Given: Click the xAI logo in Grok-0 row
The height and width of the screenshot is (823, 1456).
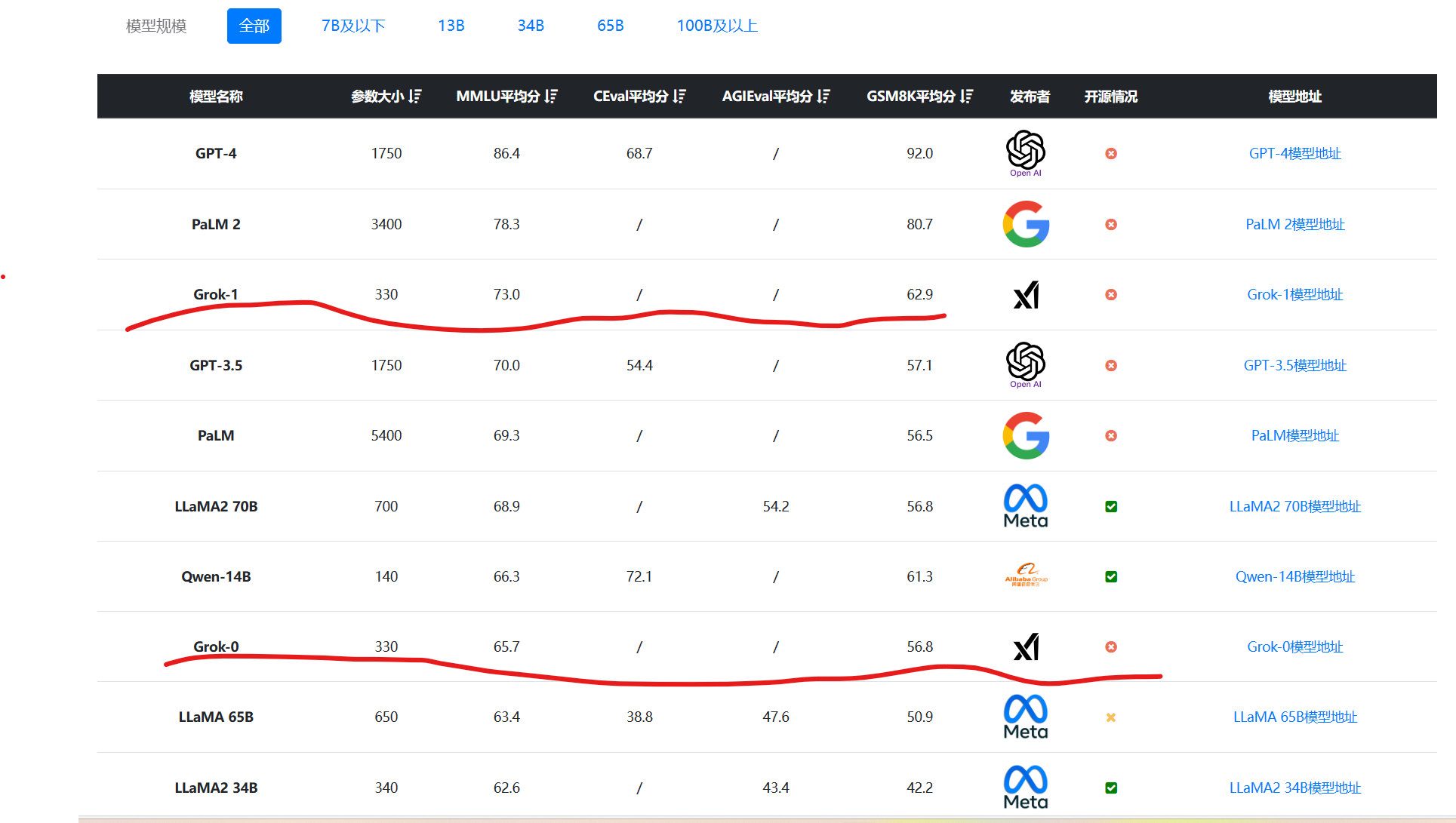Looking at the screenshot, I should (1026, 646).
